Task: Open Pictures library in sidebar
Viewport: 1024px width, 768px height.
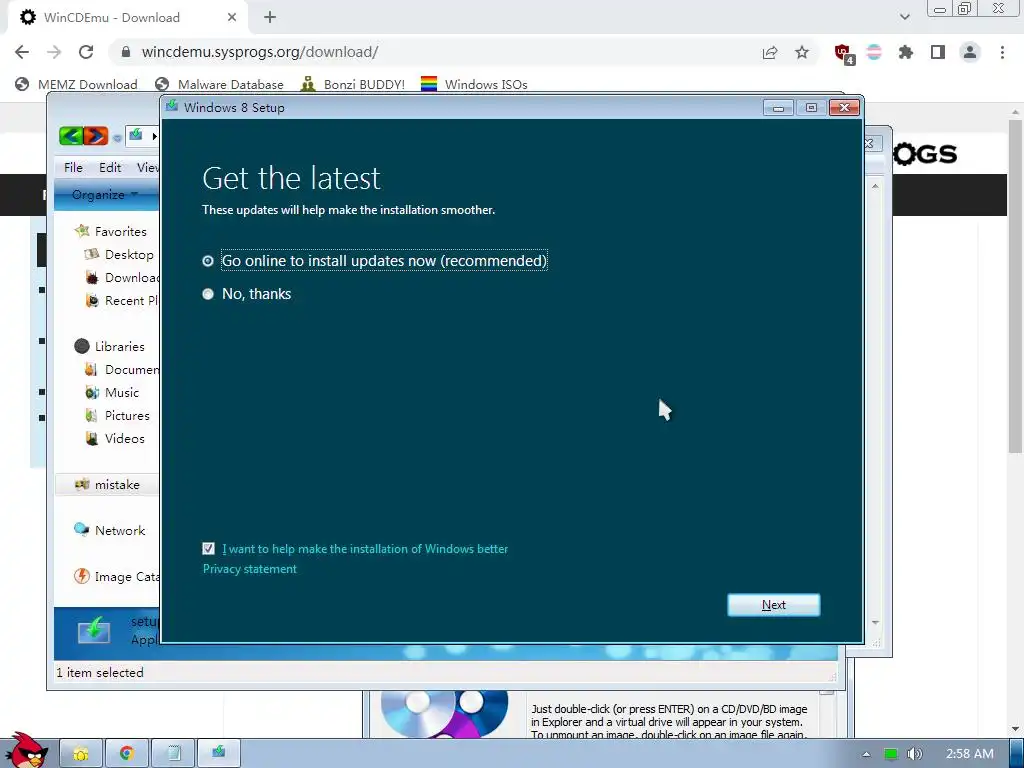Action: click(x=118, y=415)
